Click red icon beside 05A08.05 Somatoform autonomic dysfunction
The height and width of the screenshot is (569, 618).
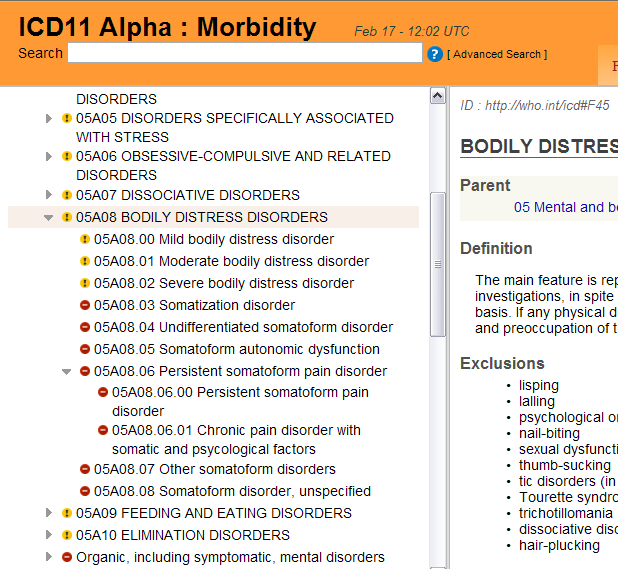pyautogui.click(x=85, y=349)
